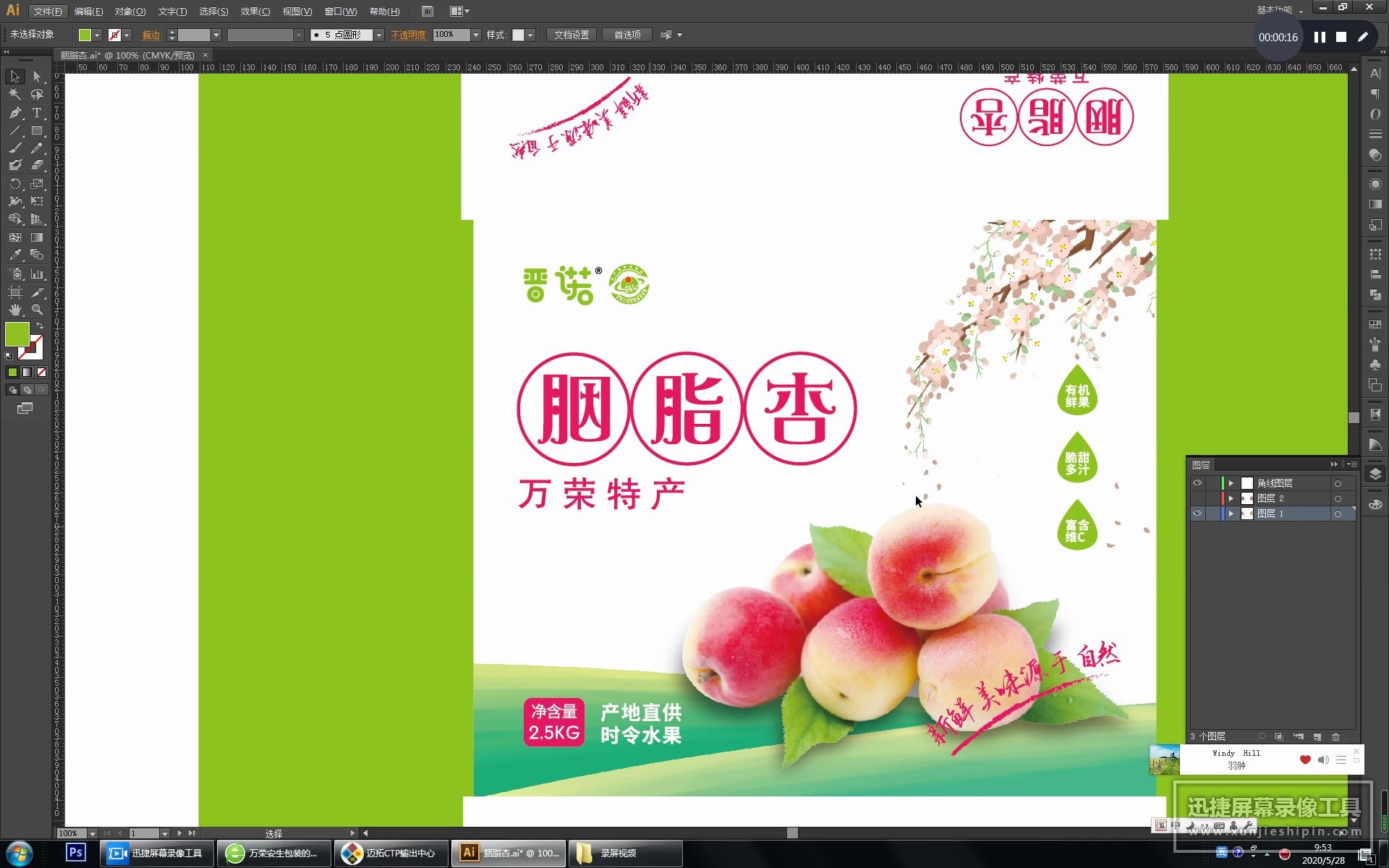Click the delete layer trash icon
Screen dimensions: 1389x868
(x=1335, y=736)
